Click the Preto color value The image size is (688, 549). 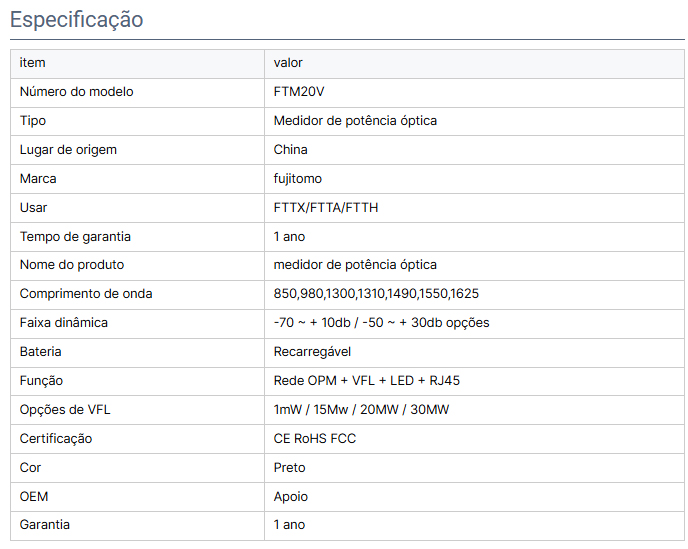coord(289,468)
